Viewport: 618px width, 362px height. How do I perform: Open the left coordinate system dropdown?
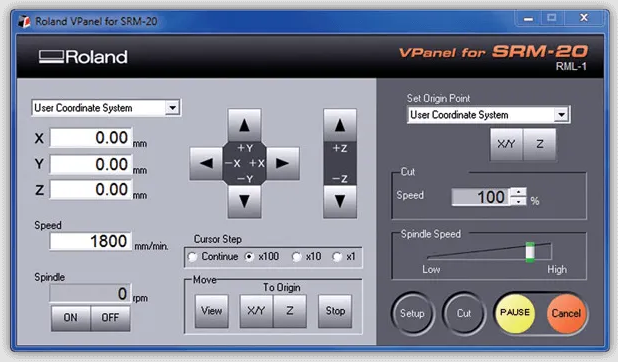173,108
